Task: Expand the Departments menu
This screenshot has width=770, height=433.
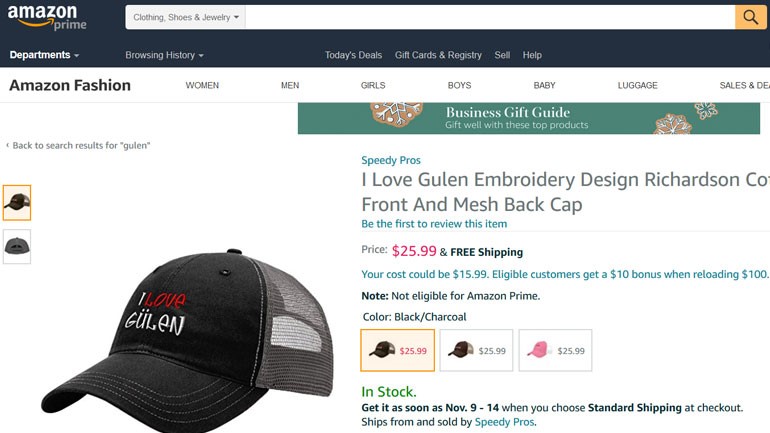Action: 44,55
